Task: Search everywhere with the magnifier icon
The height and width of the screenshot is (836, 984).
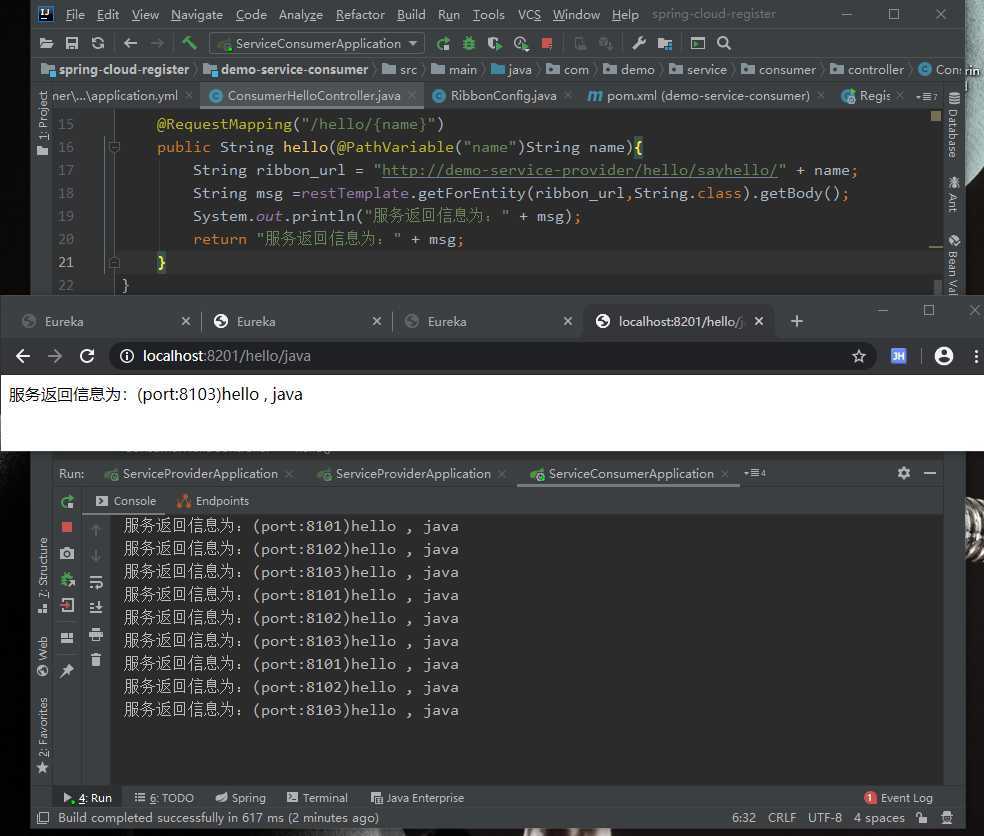Action: pos(724,43)
